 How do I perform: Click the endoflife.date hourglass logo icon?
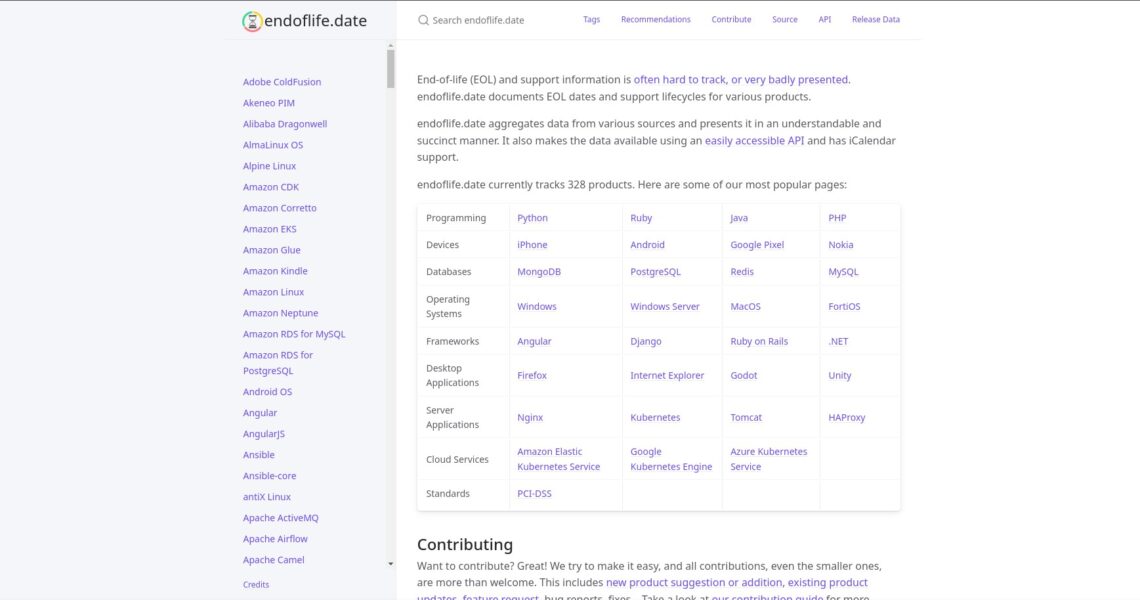pos(253,21)
